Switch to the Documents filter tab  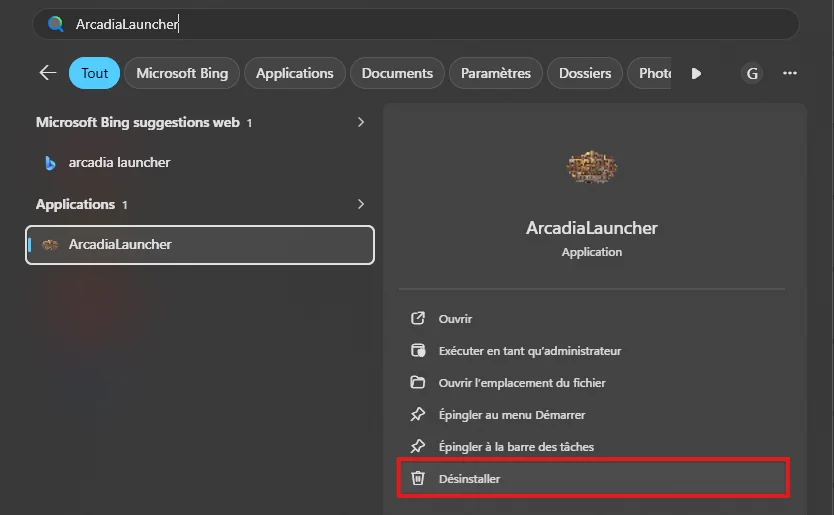(x=397, y=73)
